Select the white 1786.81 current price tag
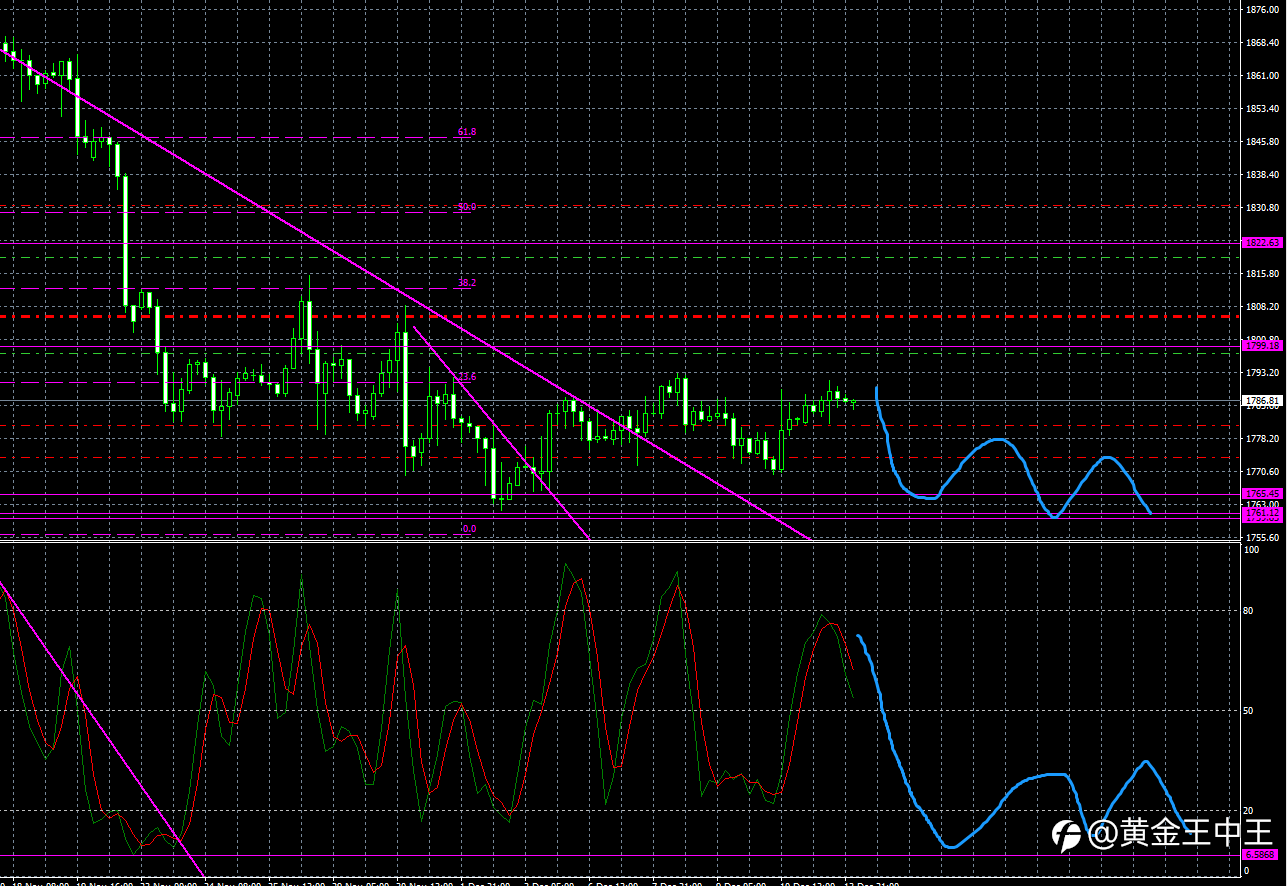 click(1261, 401)
